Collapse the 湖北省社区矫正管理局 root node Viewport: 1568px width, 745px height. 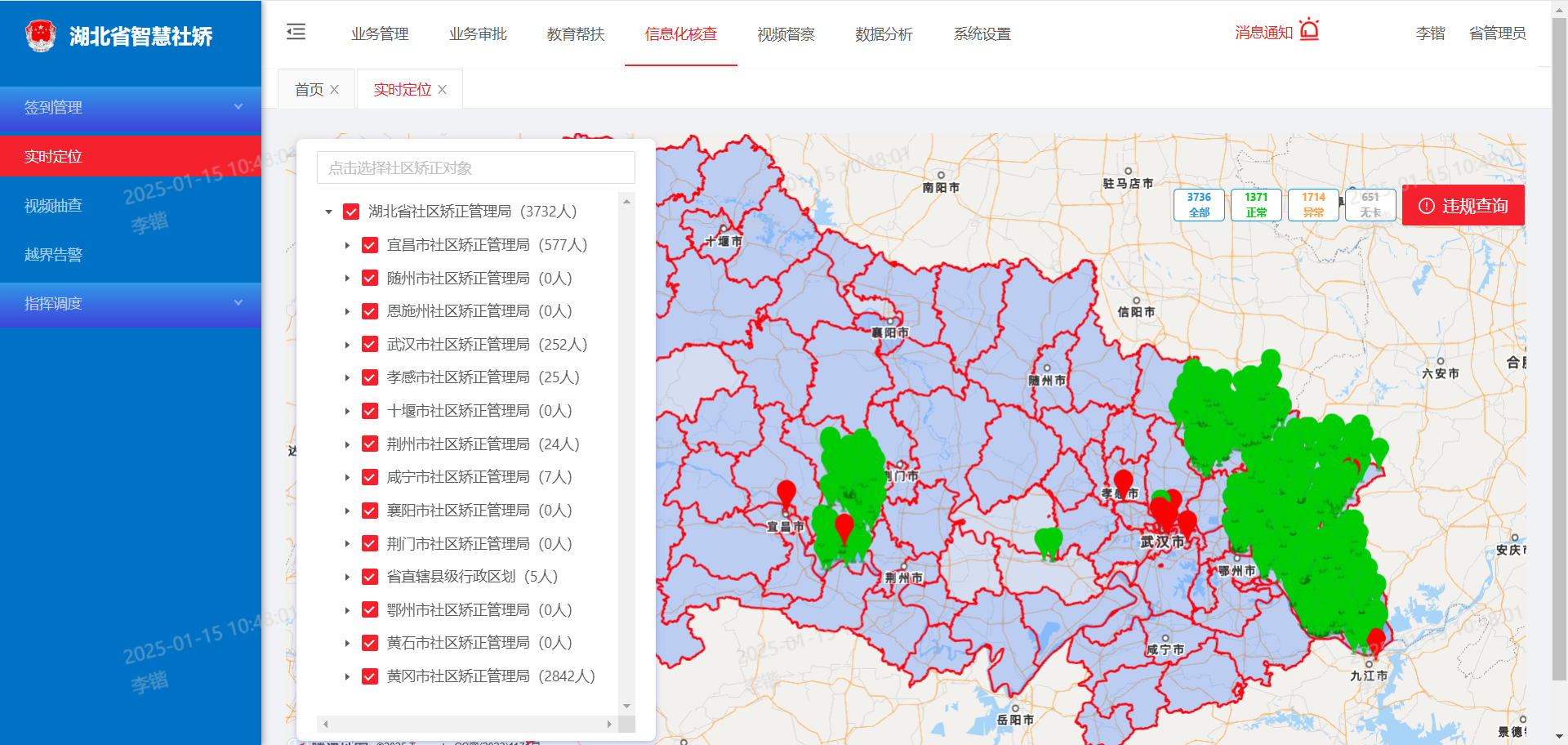pos(328,212)
